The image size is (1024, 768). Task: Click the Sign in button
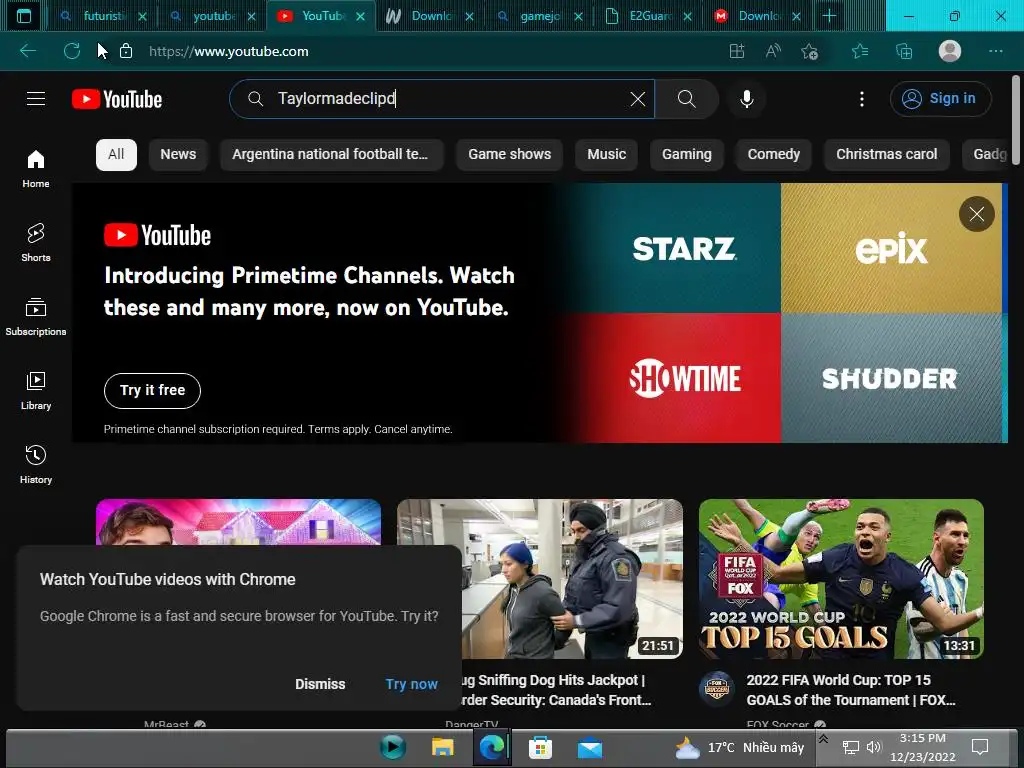point(940,99)
